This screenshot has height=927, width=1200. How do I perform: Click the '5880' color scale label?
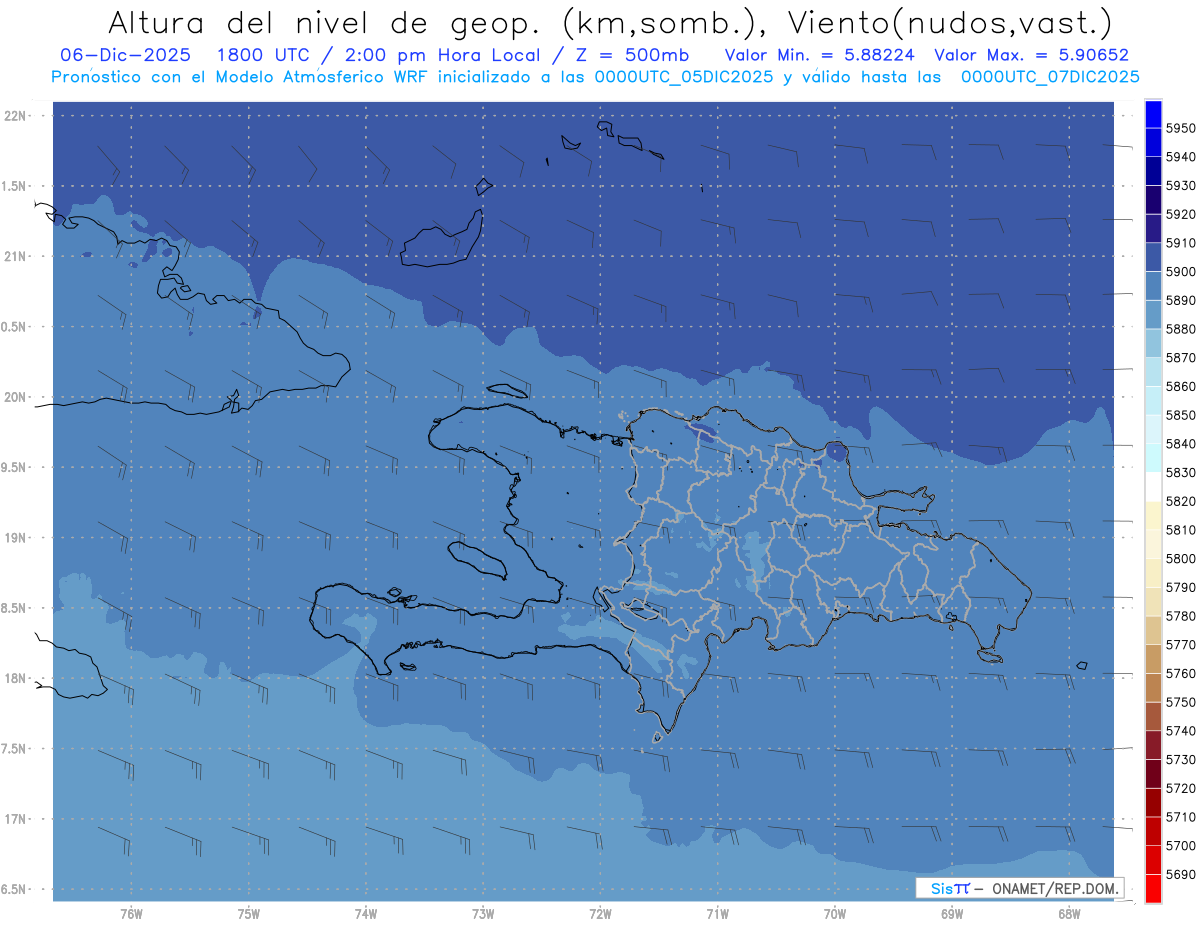click(x=1180, y=329)
